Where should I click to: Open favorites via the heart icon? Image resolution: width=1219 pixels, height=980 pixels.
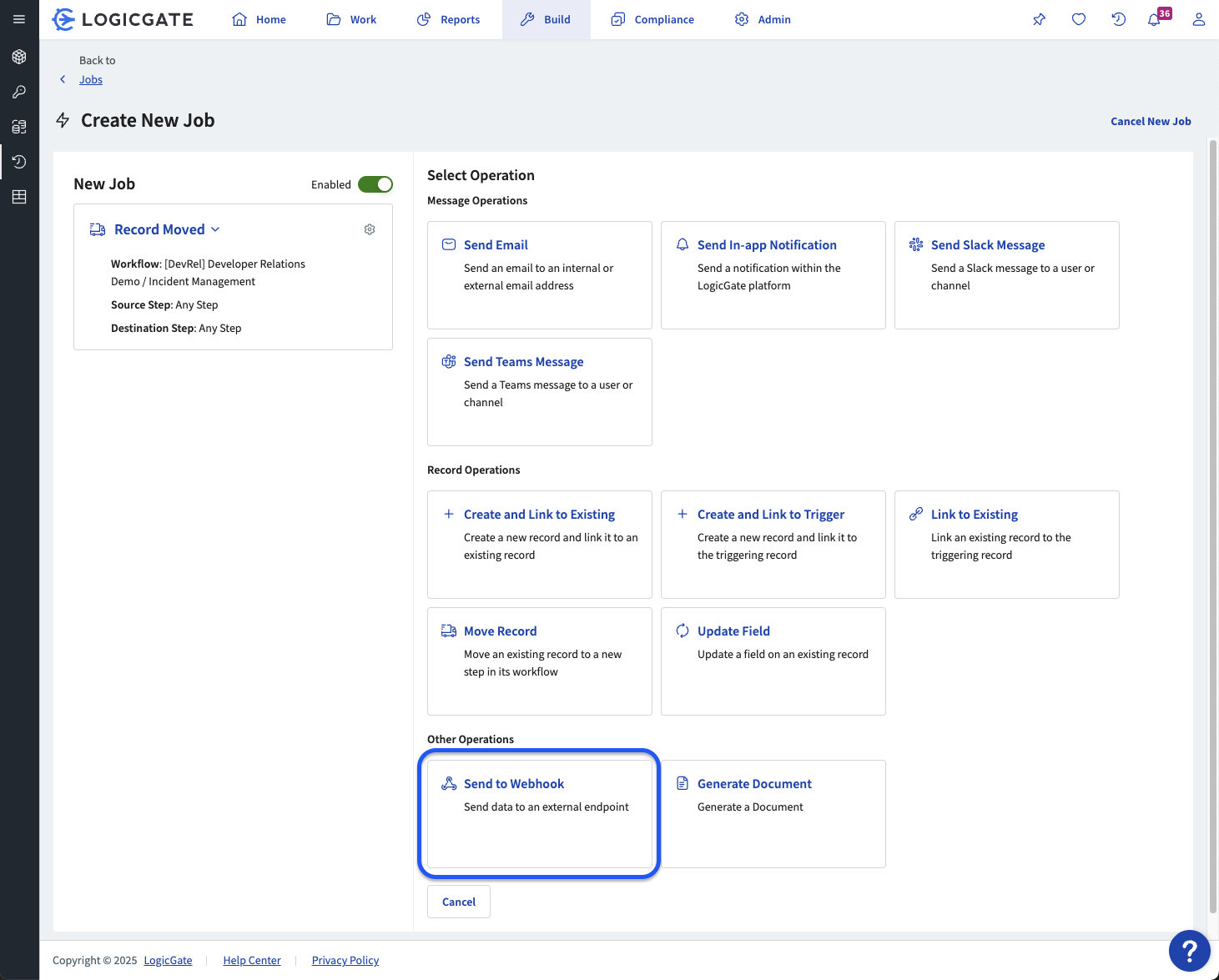[1078, 18]
